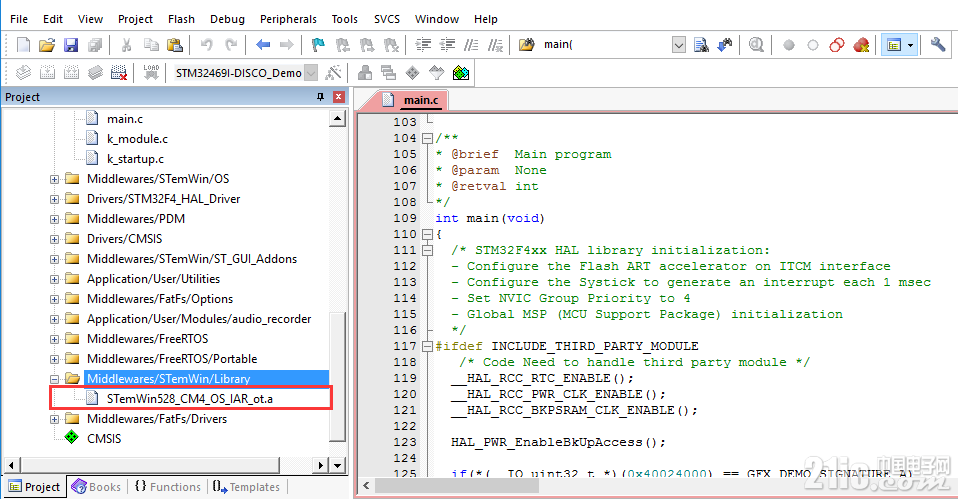
Task: Toggle auto-hide pin on the Project panel
Action: tap(320, 97)
